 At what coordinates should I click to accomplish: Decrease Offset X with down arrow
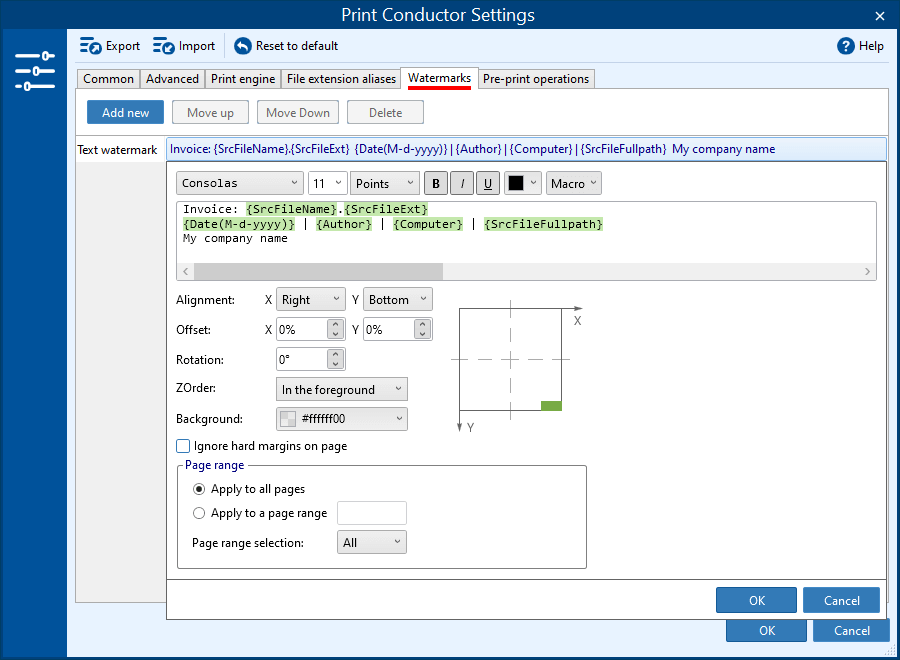336,335
